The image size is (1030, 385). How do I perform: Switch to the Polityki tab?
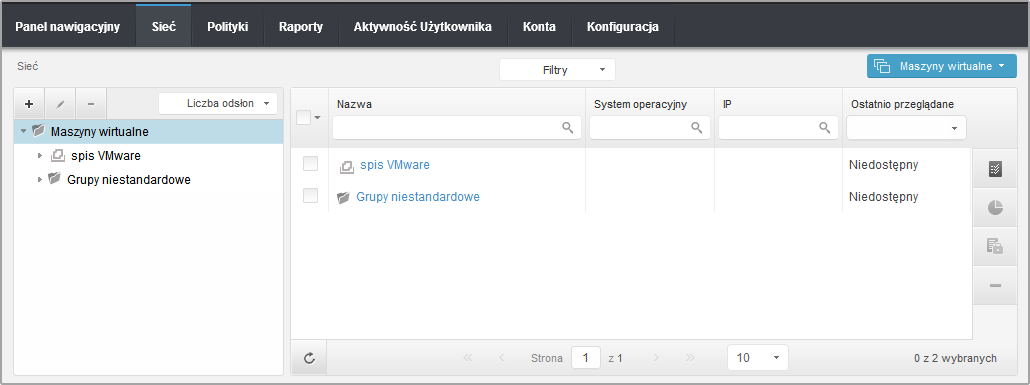tap(227, 27)
